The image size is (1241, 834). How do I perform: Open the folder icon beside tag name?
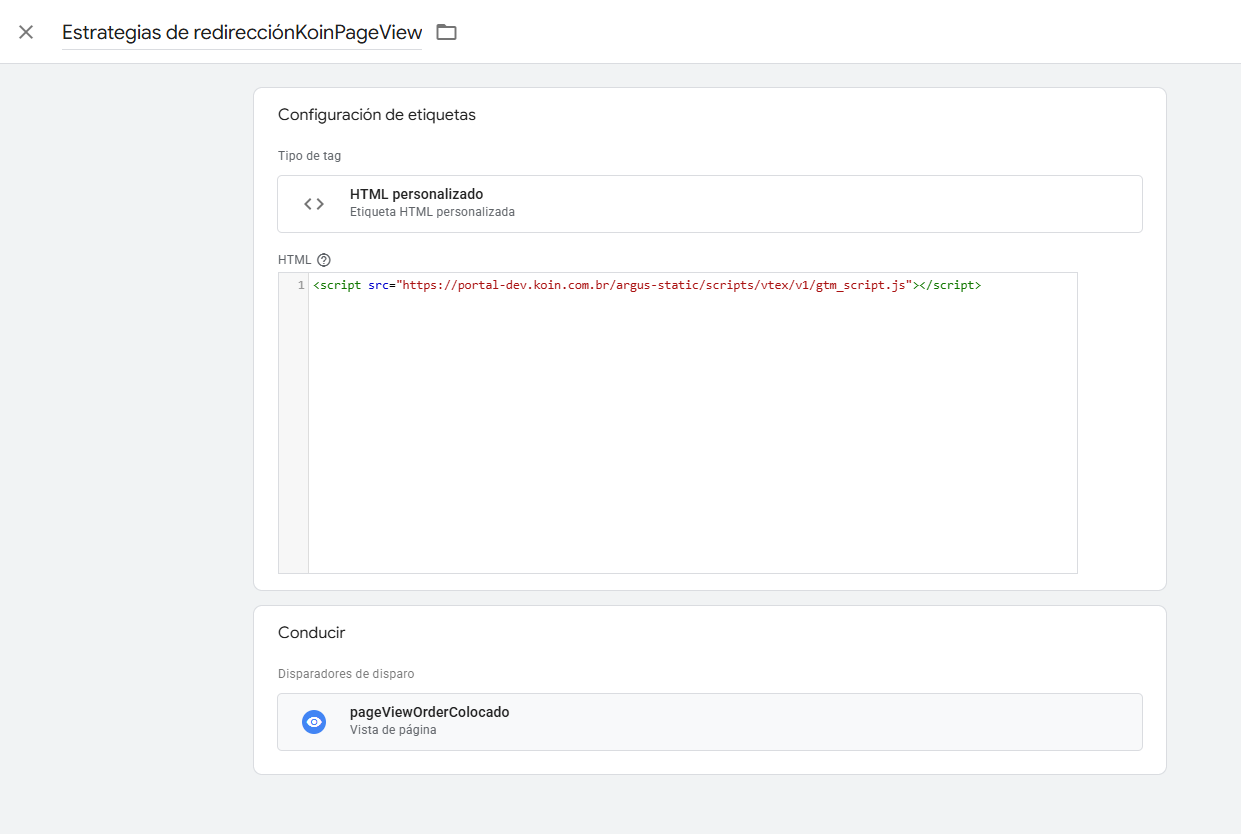(446, 32)
